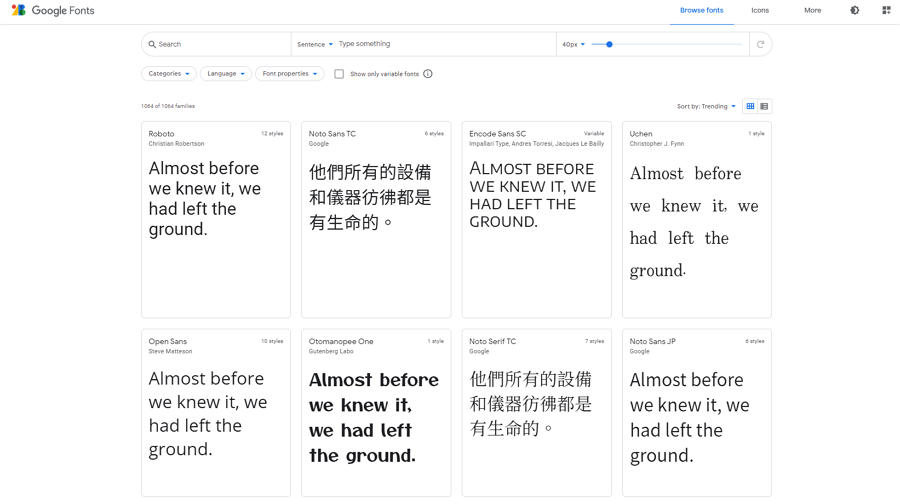Click the Variable label on Encode Sans SC

click(594, 134)
